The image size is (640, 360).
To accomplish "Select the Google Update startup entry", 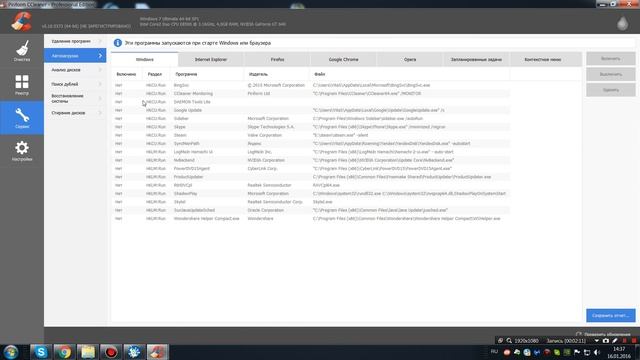I will pyautogui.click(x=311, y=110).
